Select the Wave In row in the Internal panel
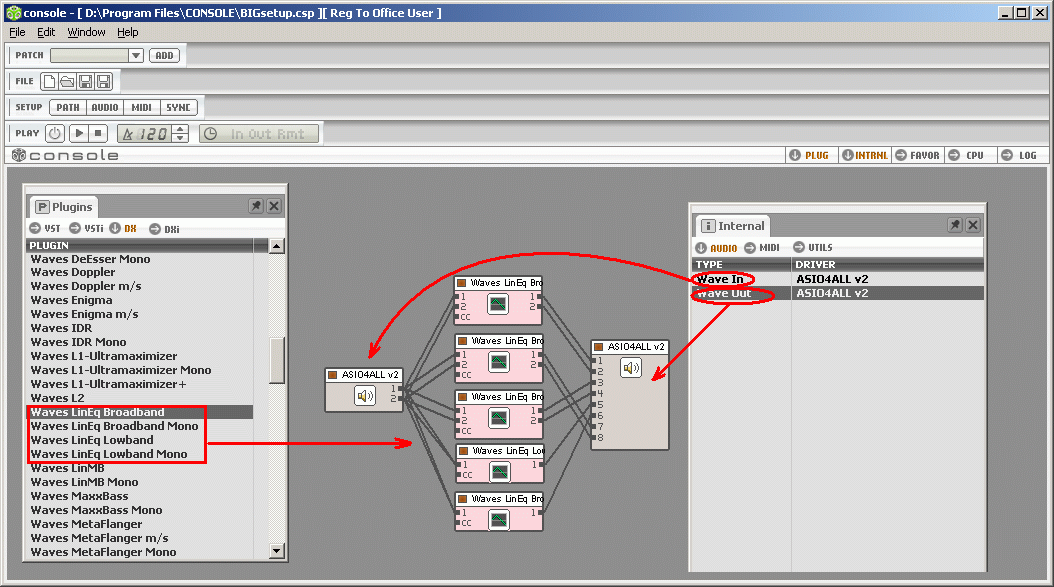The image size is (1054, 587). point(838,279)
